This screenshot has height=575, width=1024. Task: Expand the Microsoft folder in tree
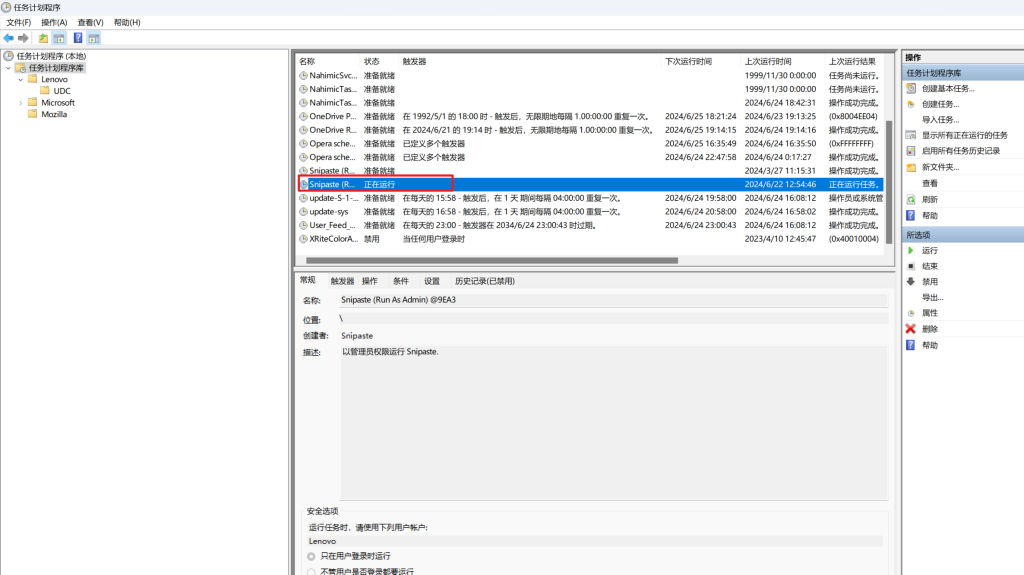tap(21, 103)
